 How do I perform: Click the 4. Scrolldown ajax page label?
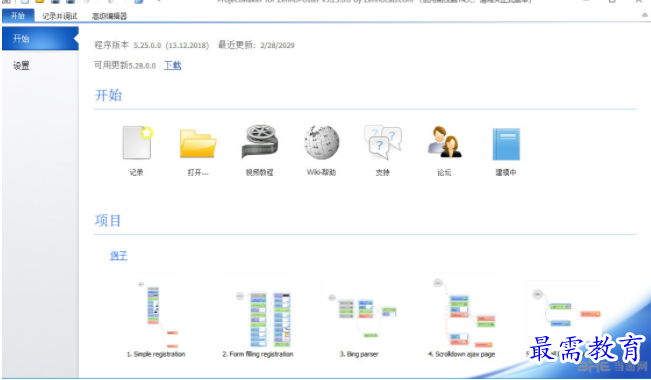[x=461, y=354]
